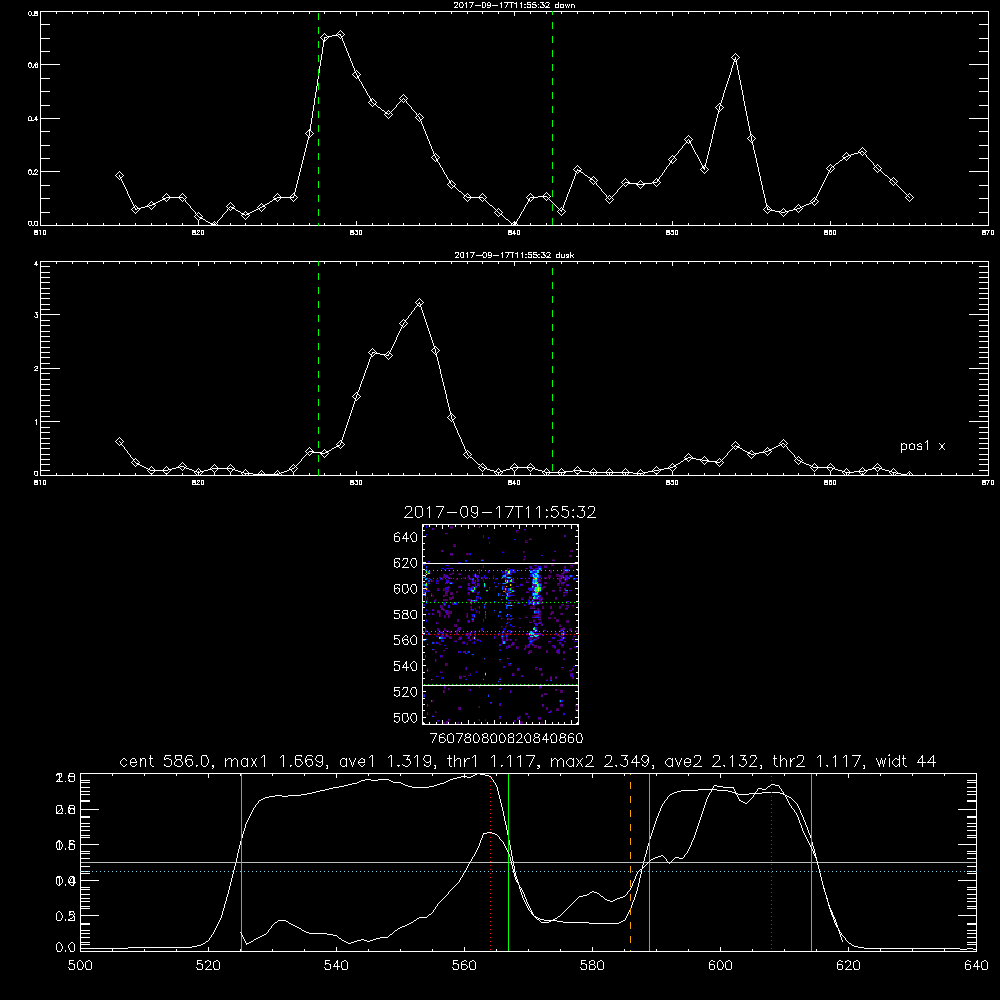Click x-axis label 540 of bottom plot
1000x1000 pixels.
tap(336, 966)
